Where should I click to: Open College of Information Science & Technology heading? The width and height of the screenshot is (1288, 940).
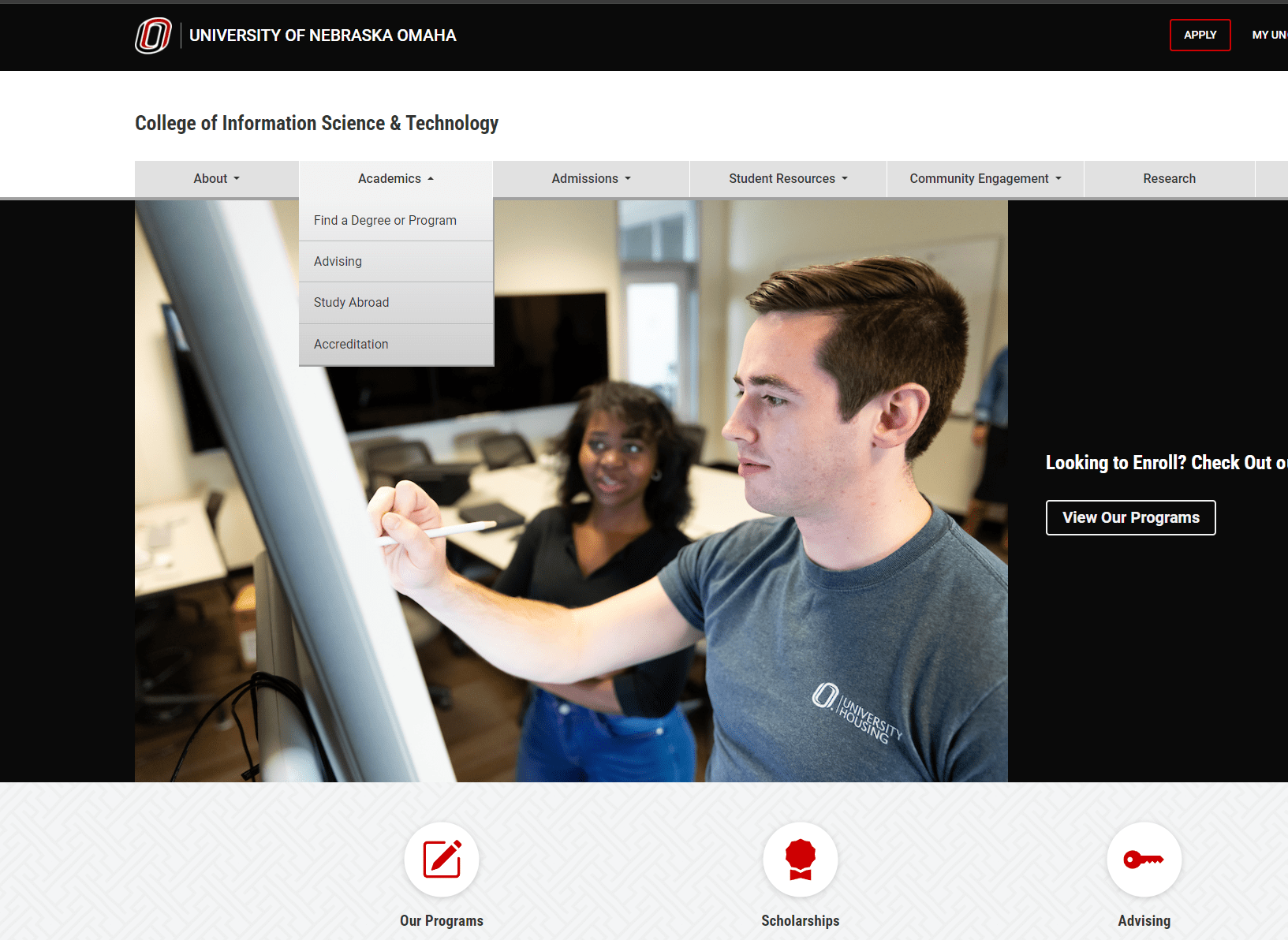(316, 123)
